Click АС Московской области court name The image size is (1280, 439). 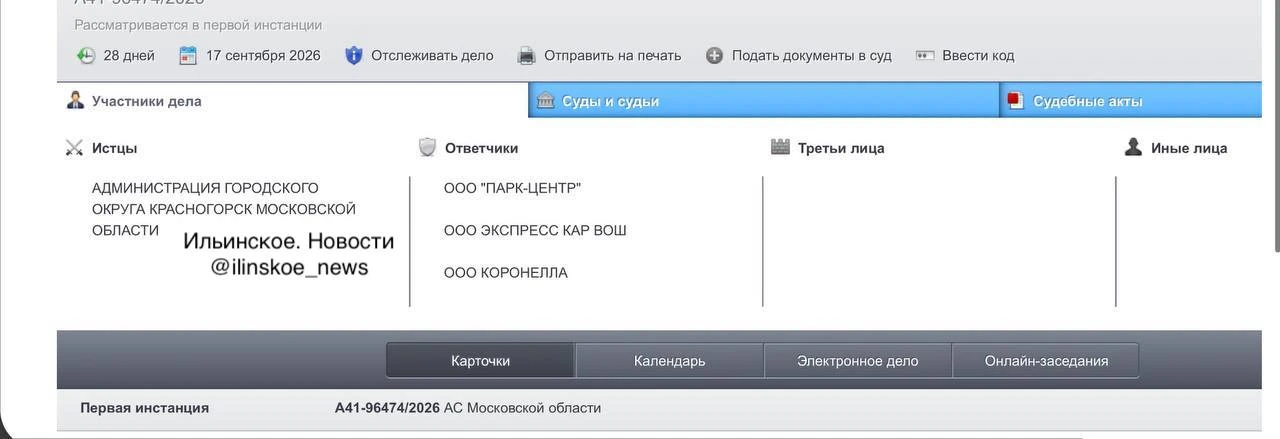tap(523, 408)
